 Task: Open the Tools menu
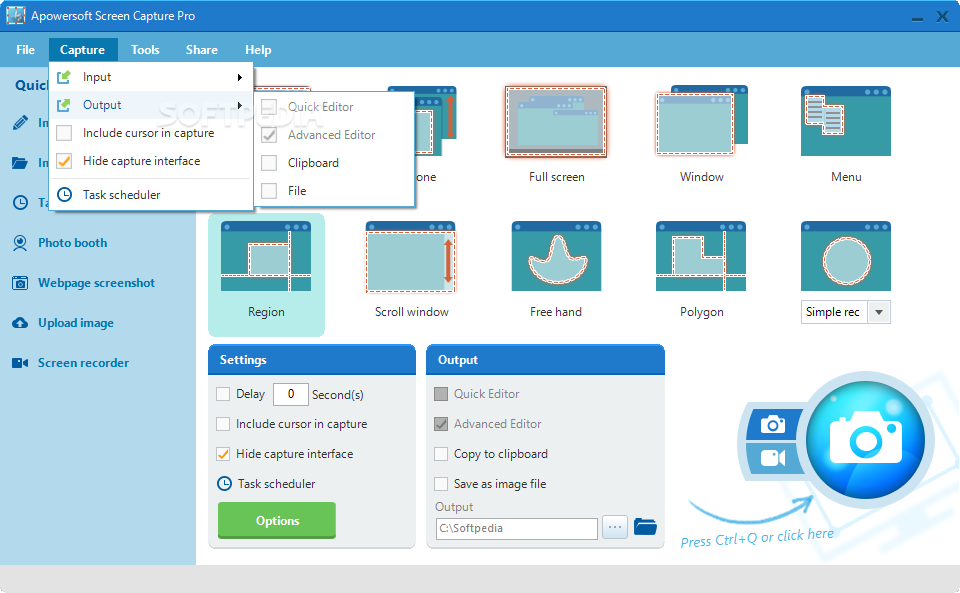click(x=145, y=50)
